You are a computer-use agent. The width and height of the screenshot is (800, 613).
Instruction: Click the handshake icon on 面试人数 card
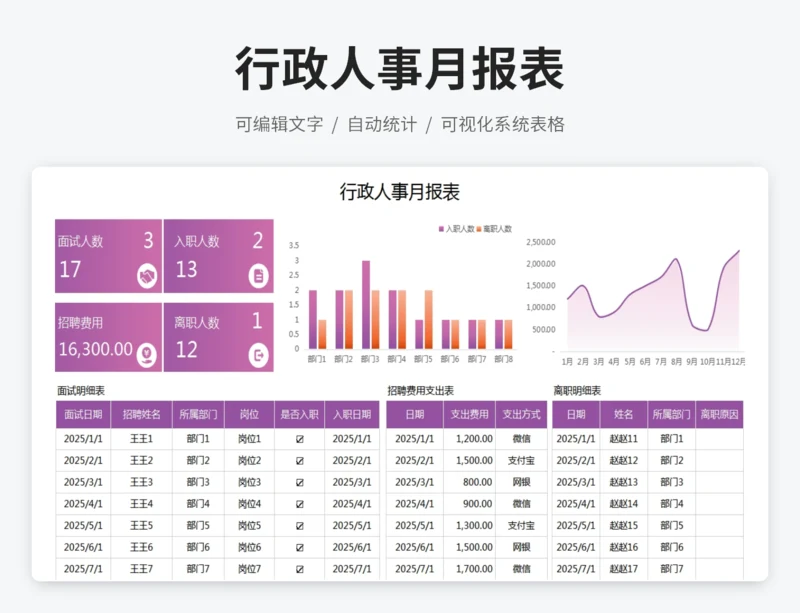point(147,276)
